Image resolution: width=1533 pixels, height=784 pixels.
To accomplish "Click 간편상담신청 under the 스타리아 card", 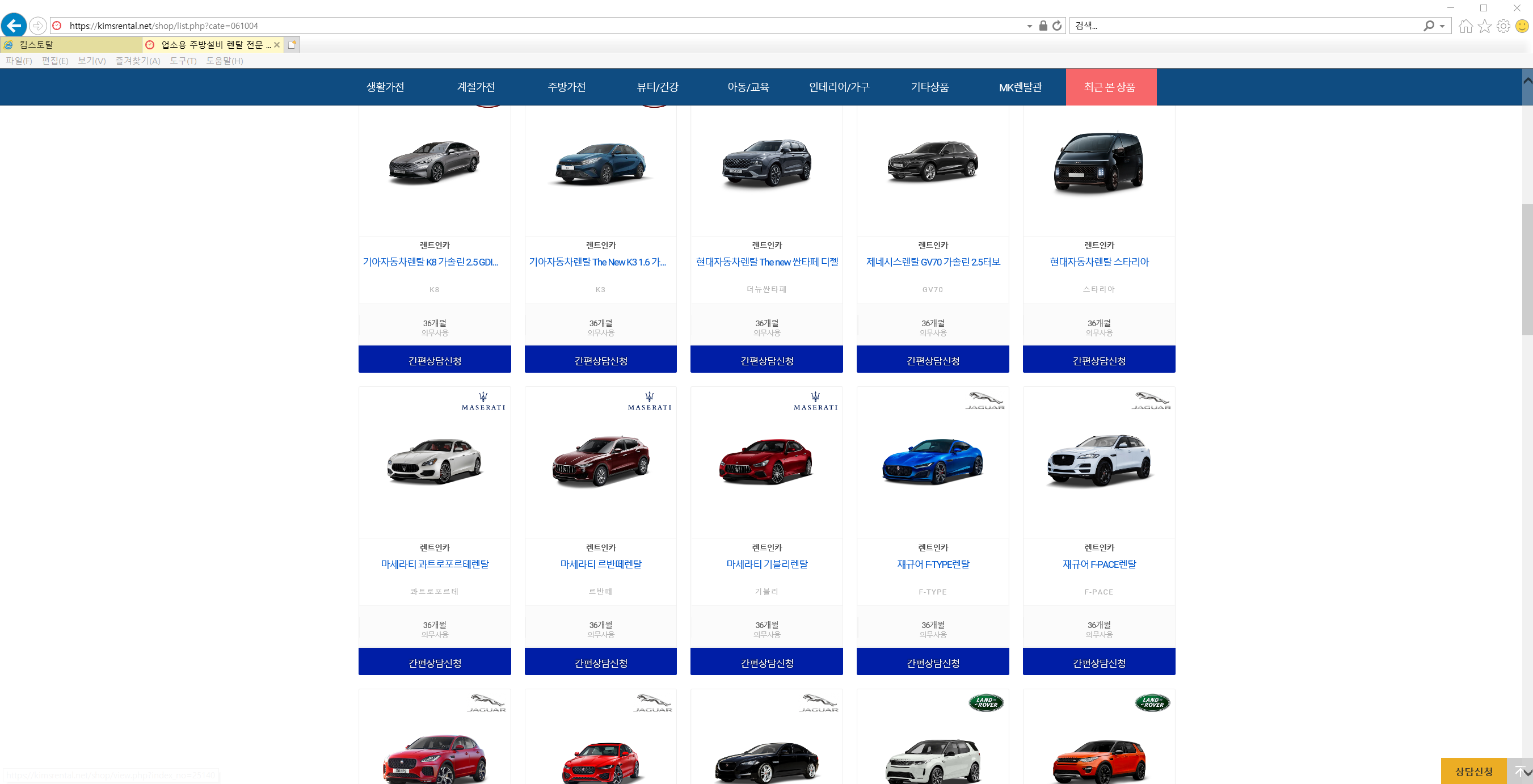I will 1098,359.
